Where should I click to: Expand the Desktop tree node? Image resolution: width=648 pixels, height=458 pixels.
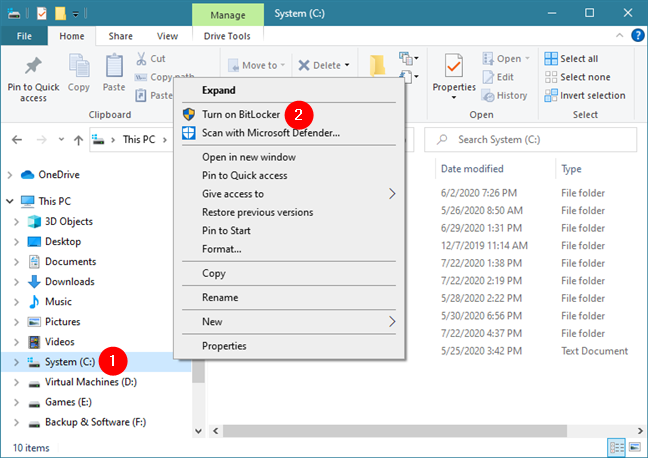tap(17, 242)
